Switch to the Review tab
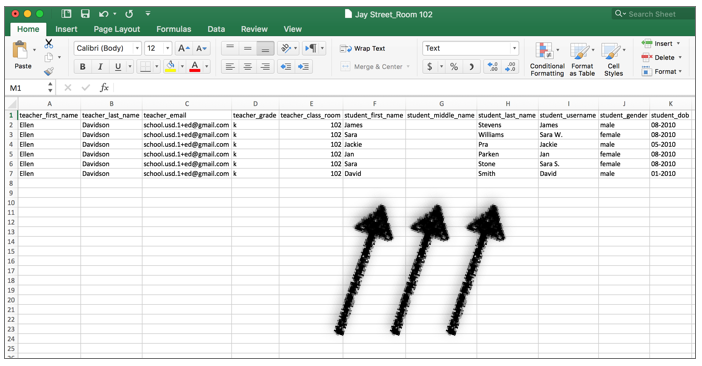 click(x=254, y=29)
